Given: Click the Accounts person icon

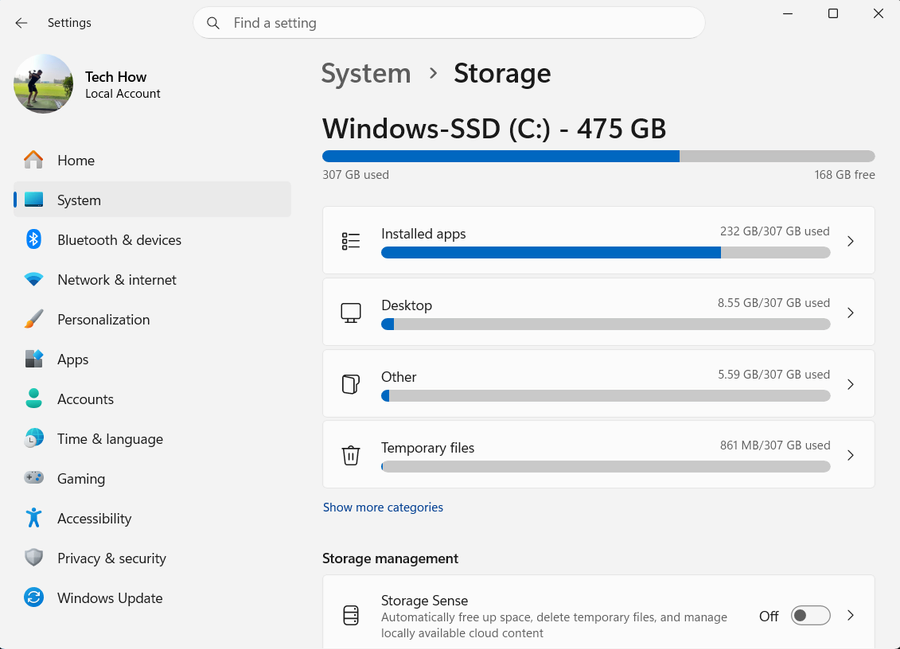Looking at the screenshot, I should 34,399.
